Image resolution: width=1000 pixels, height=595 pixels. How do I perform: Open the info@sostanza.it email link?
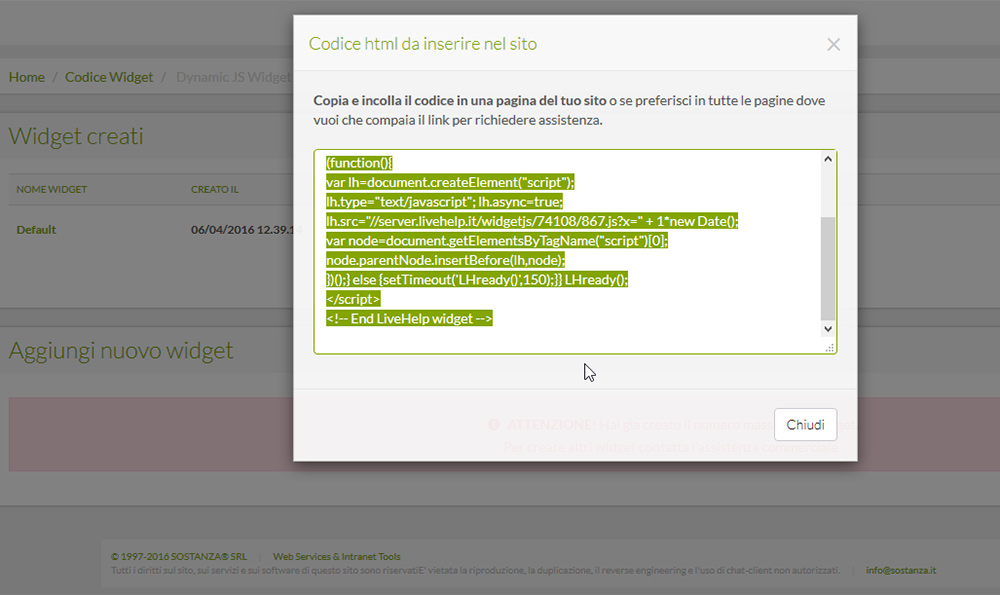(901, 570)
